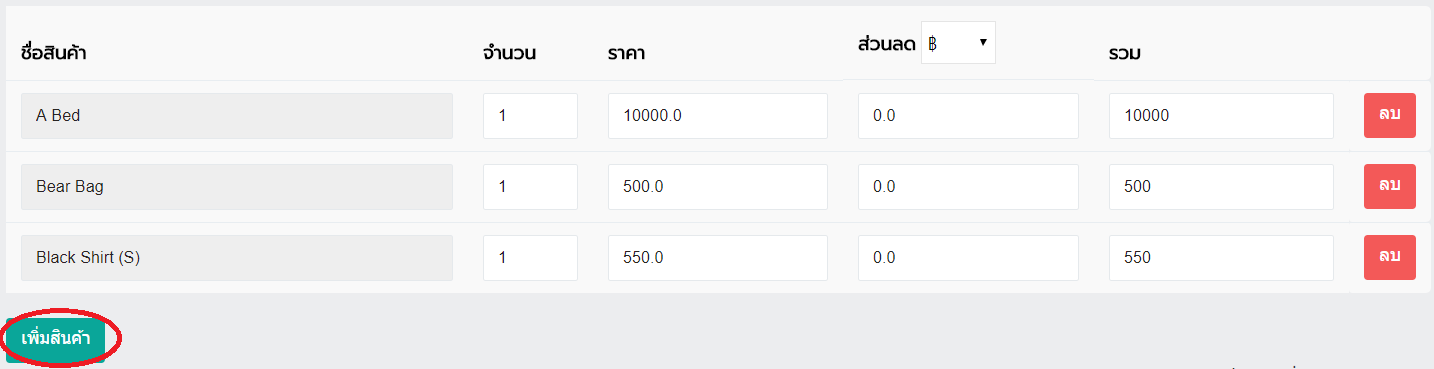The image size is (1434, 369).
Task: Focus the price field showing 550.0
Action: (x=718, y=258)
